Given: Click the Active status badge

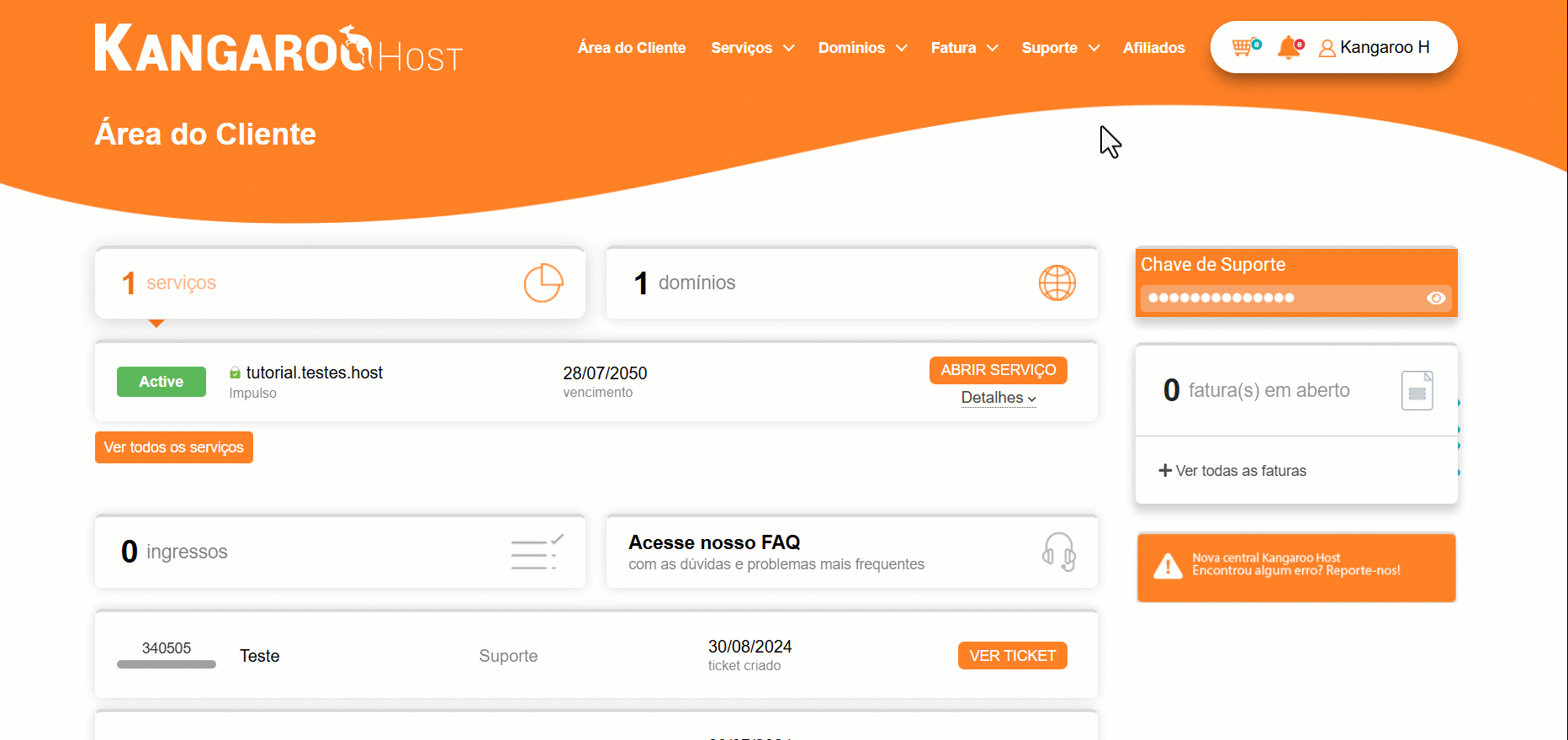Looking at the screenshot, I should click(x=162, y=382).
